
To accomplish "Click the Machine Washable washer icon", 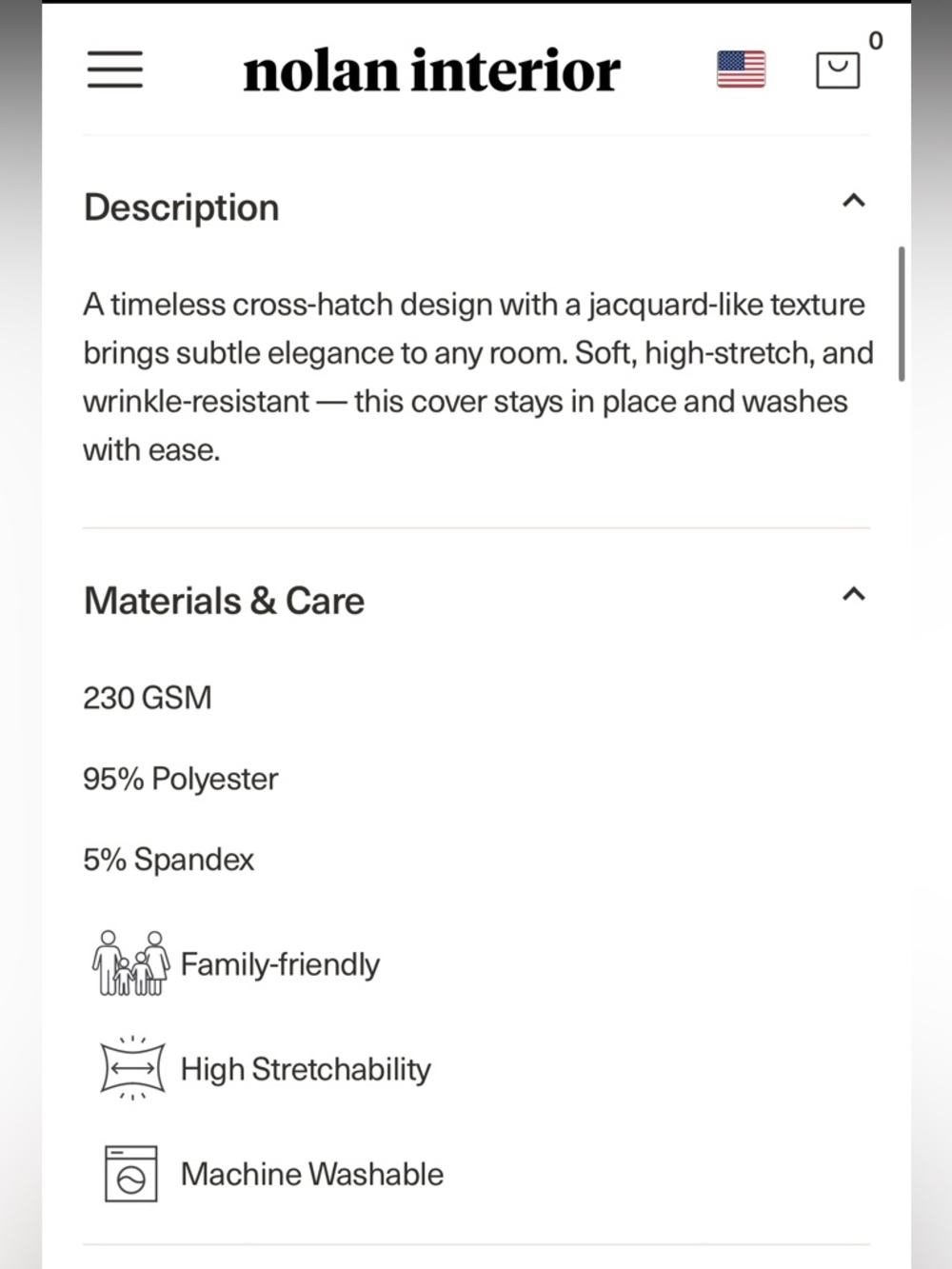I will 130,1174.
